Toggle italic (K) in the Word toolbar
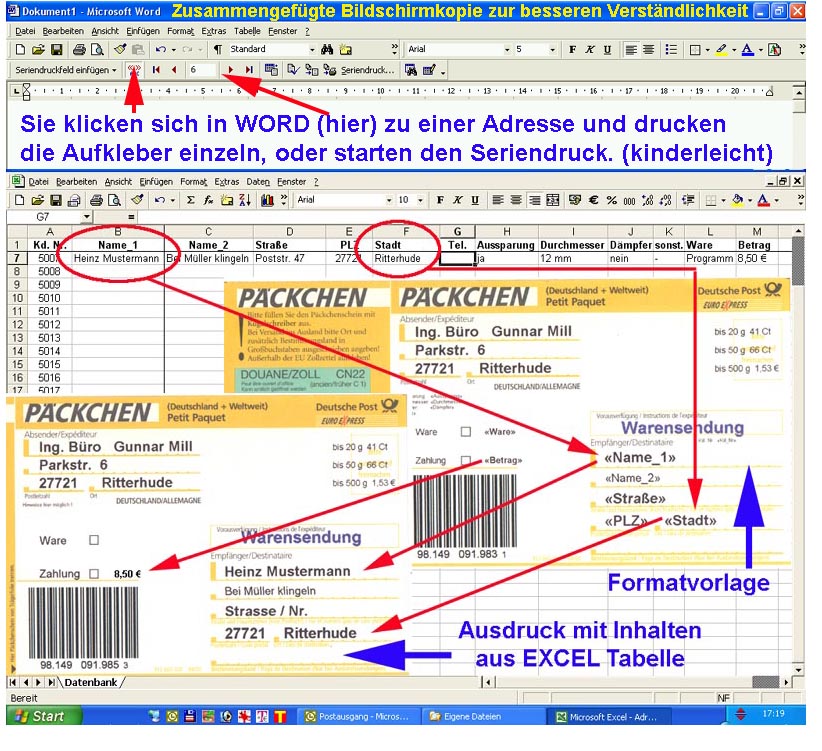Viewport: 822px width, 751px height. point(590,50)
